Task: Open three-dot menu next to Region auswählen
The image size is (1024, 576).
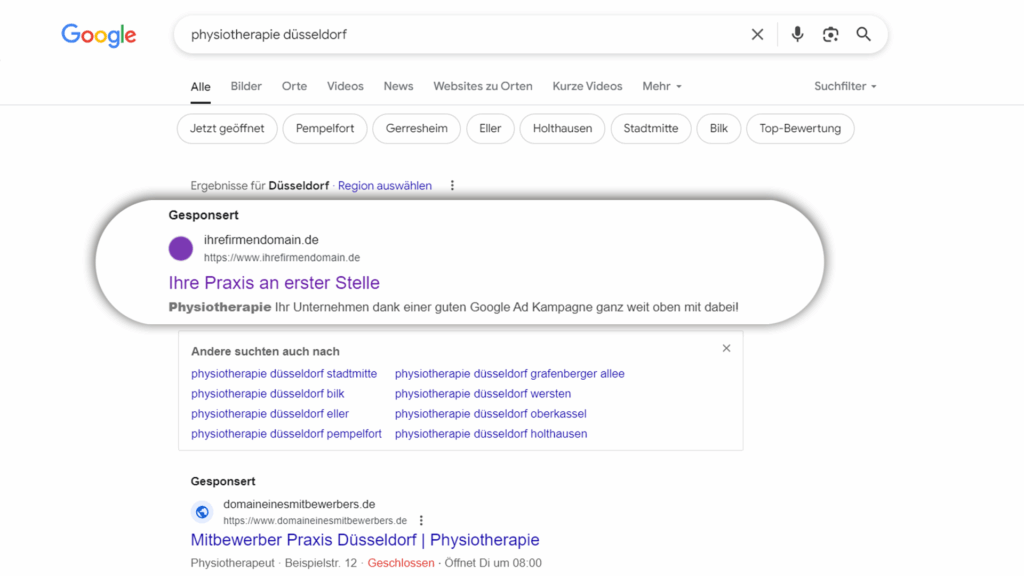Action: [x=452, y=186]
